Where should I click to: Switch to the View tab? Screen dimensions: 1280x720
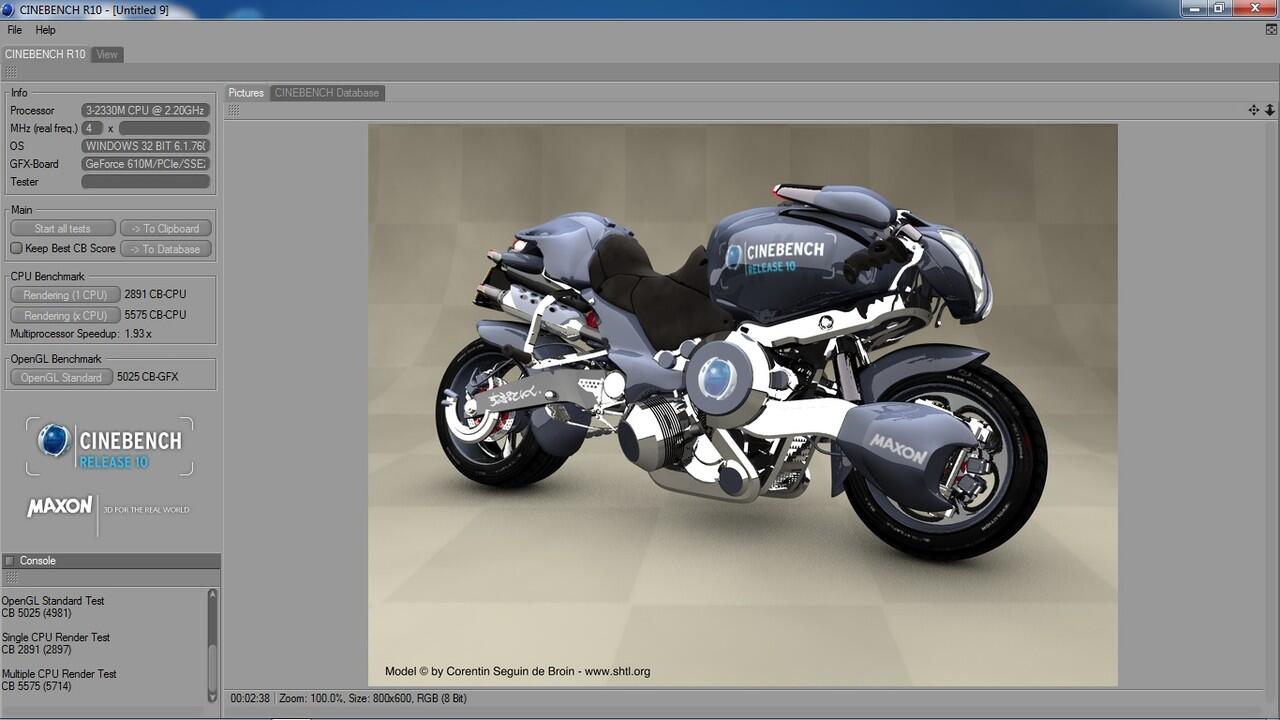[x=107, y=54]
